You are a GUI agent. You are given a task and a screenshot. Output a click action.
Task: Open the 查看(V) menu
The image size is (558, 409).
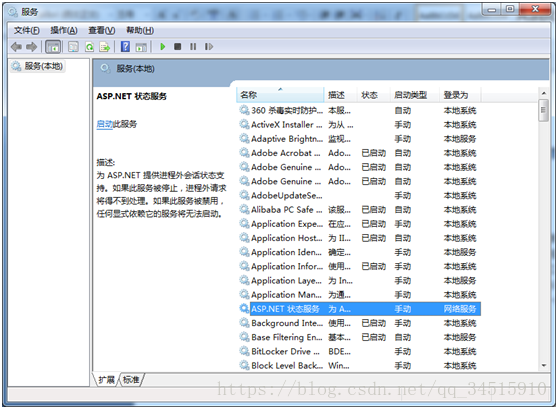[102, 30]
